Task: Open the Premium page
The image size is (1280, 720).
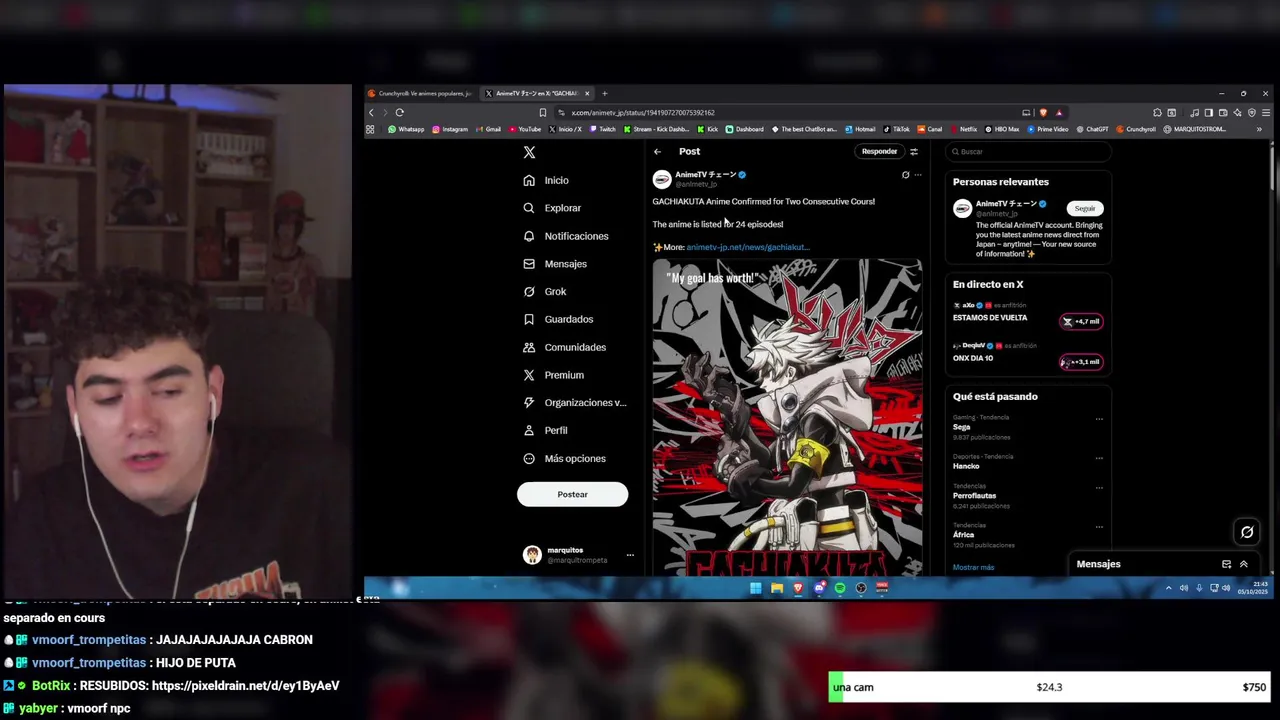Action: point(554,375)
